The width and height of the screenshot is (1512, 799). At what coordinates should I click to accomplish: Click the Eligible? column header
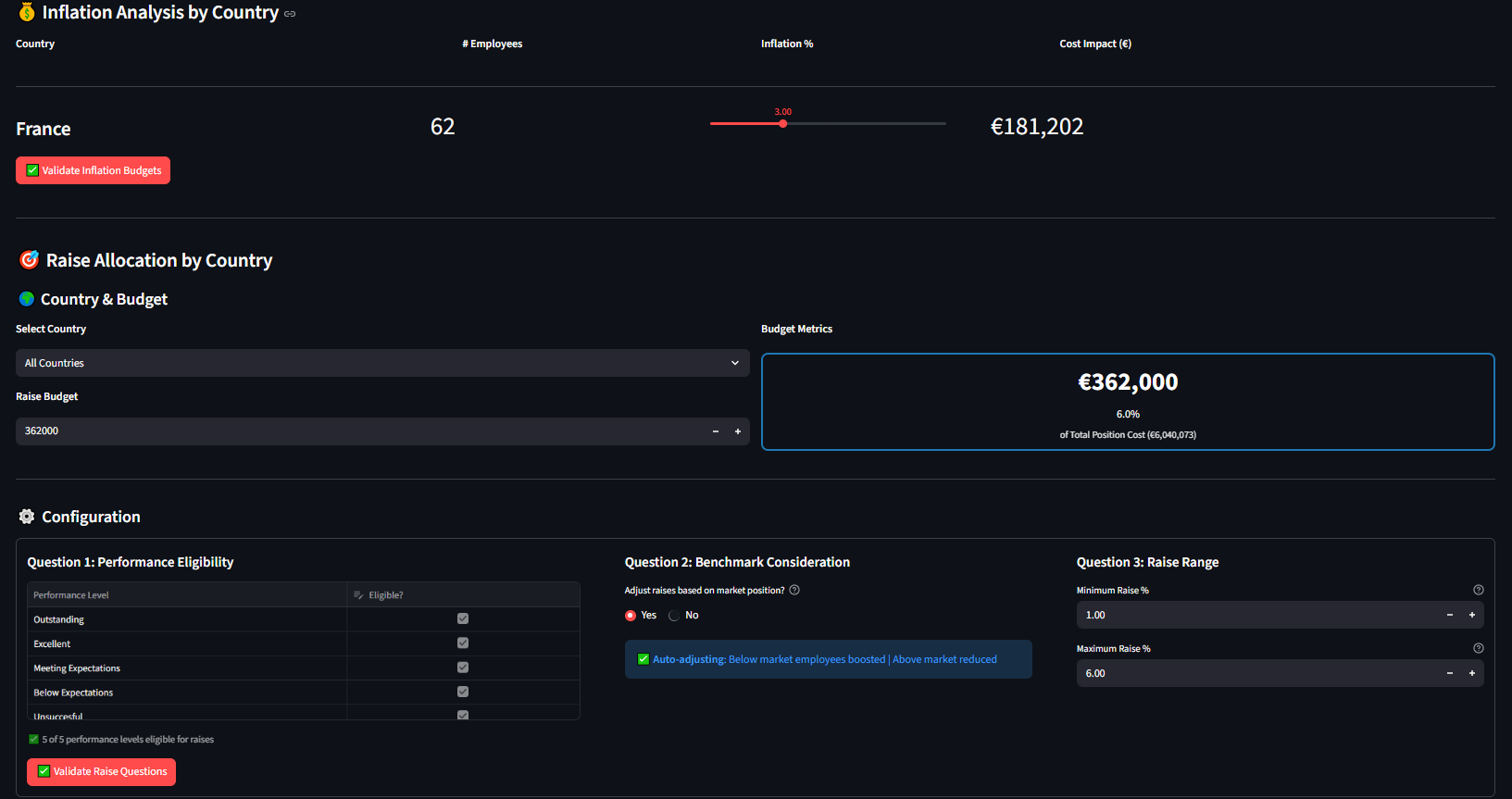pos(385,595)
